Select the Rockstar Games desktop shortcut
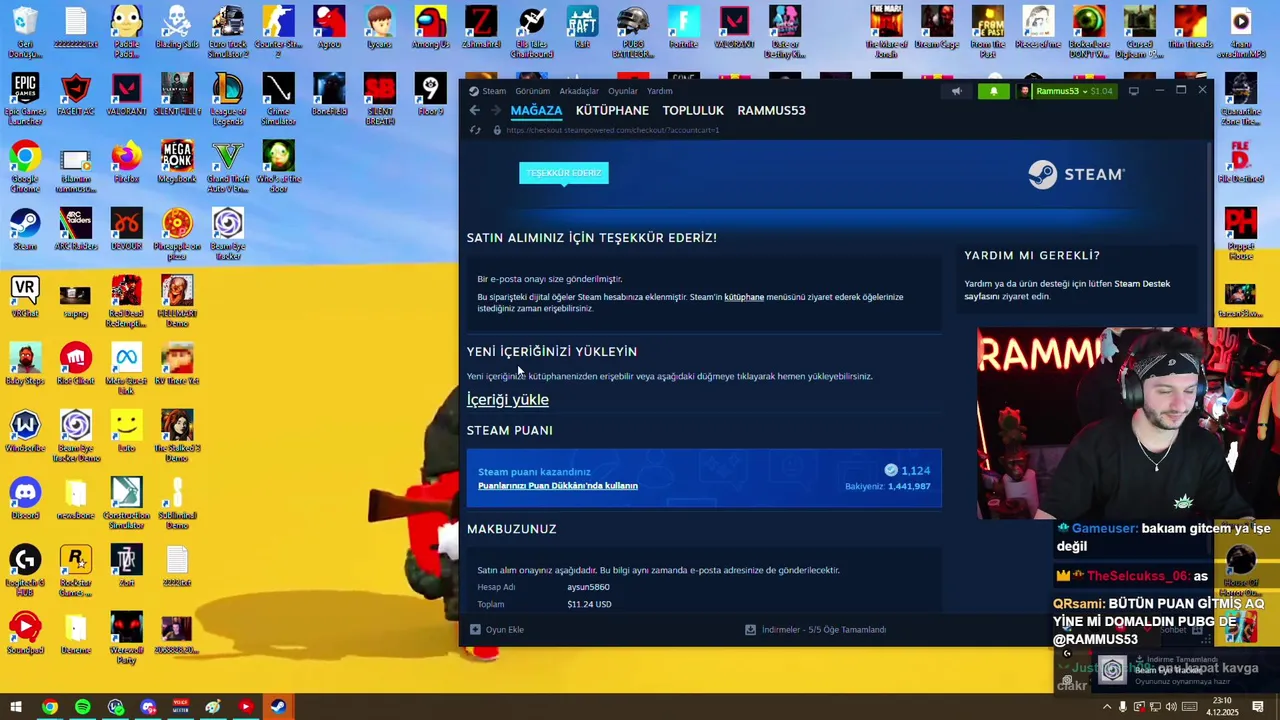The image size is (1280, 720). 76,569
